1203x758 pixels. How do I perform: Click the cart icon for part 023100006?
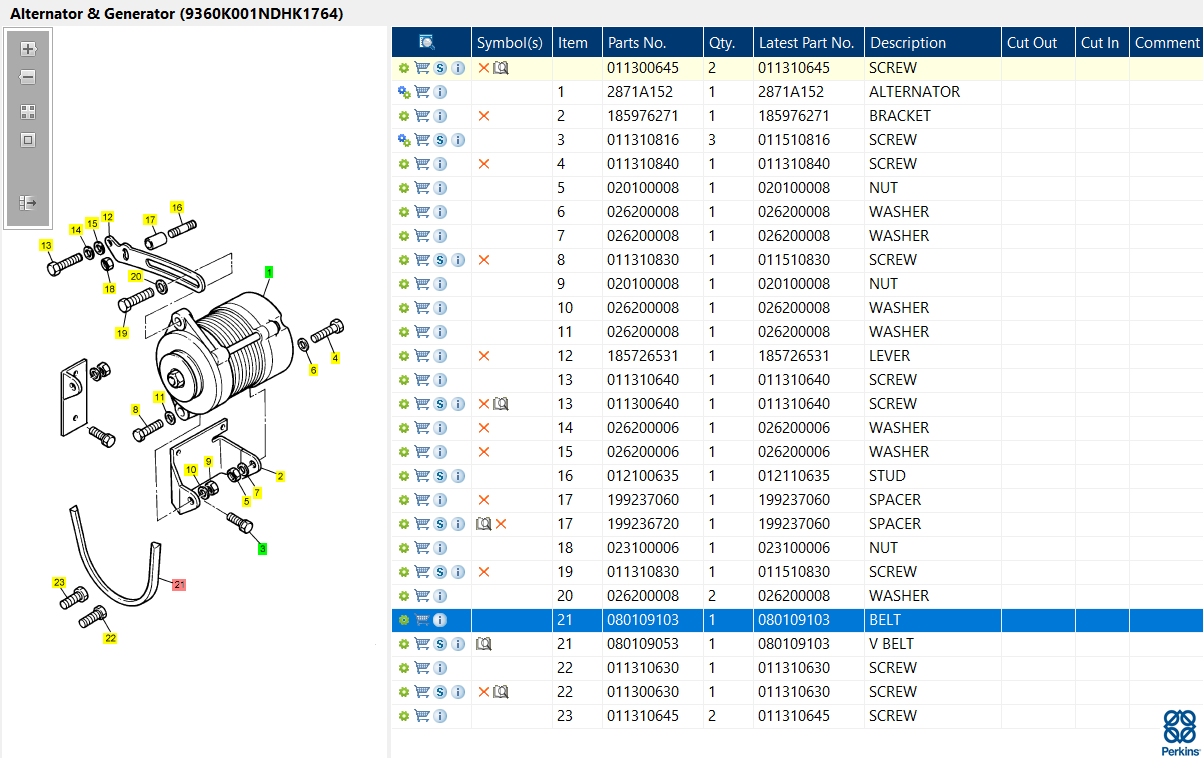coord(422,548)
